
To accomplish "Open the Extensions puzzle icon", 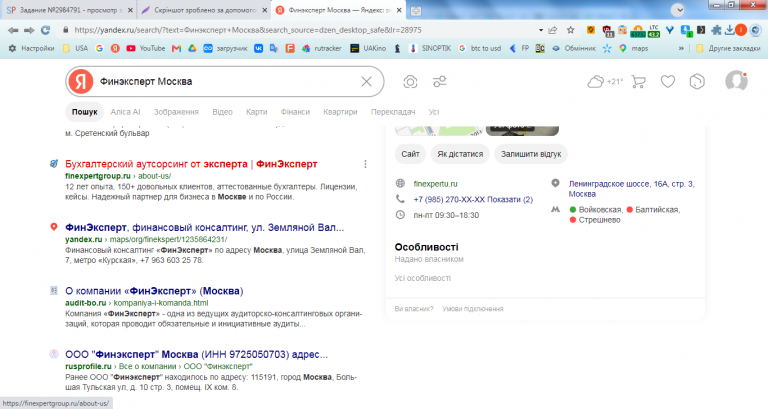I will (716, 30).
